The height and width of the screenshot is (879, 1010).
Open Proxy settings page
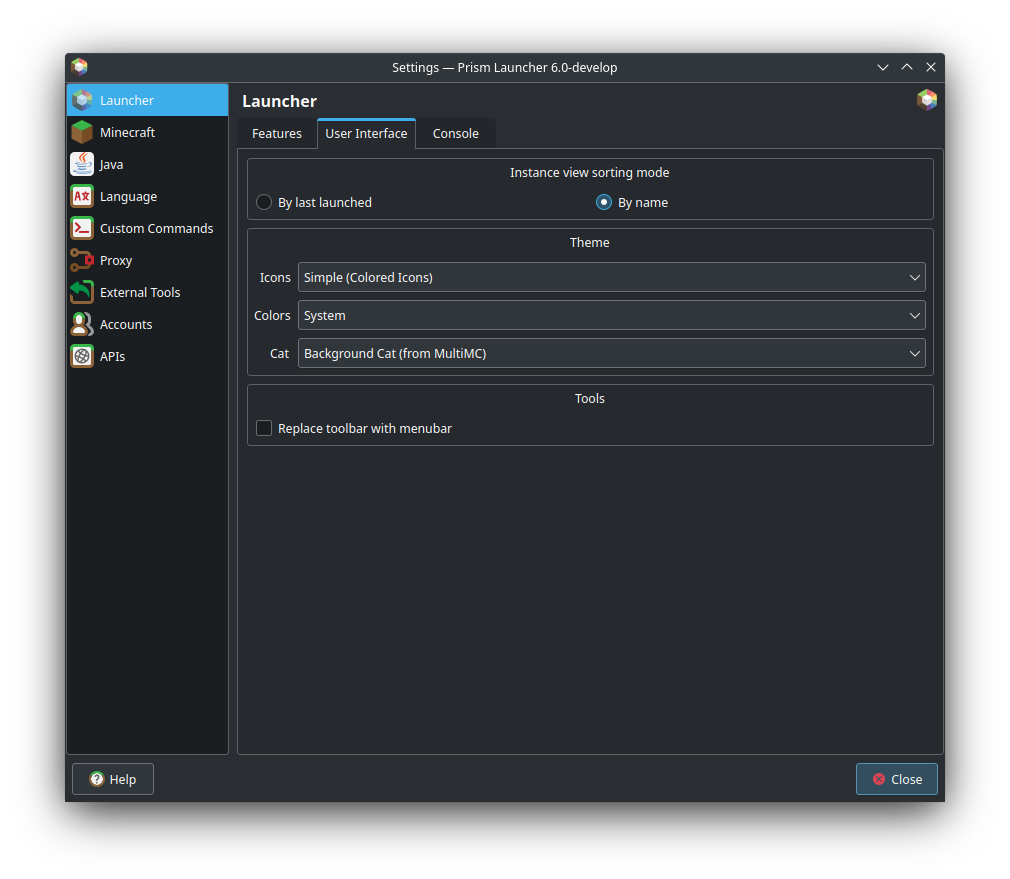[x=148, y=260]
